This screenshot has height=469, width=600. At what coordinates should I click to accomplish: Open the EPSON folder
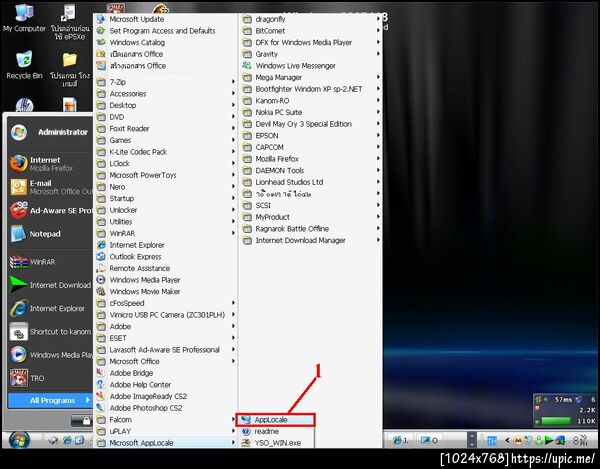[x=311, y=135]
